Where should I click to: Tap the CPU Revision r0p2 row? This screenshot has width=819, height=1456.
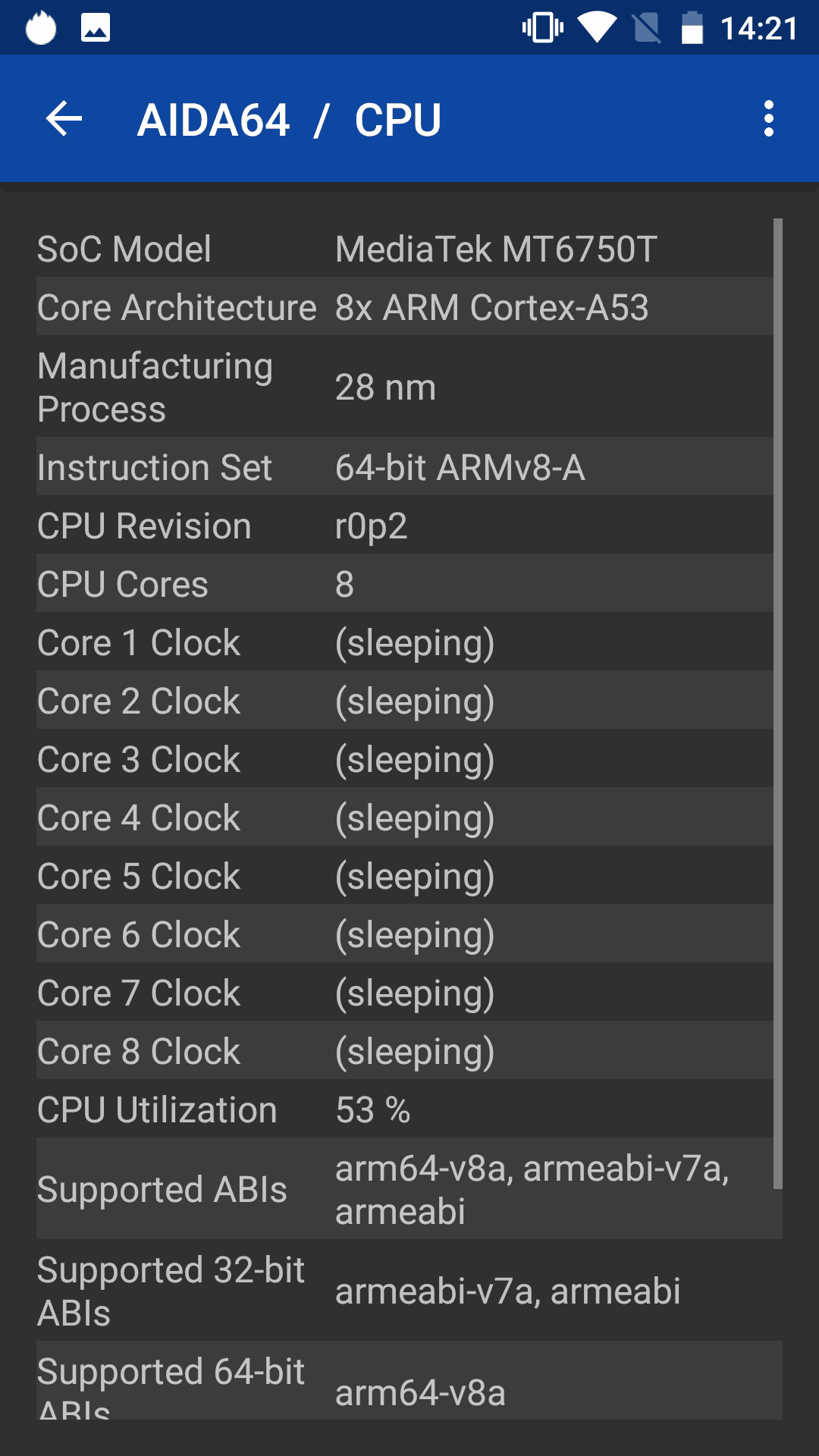point(405,526)
